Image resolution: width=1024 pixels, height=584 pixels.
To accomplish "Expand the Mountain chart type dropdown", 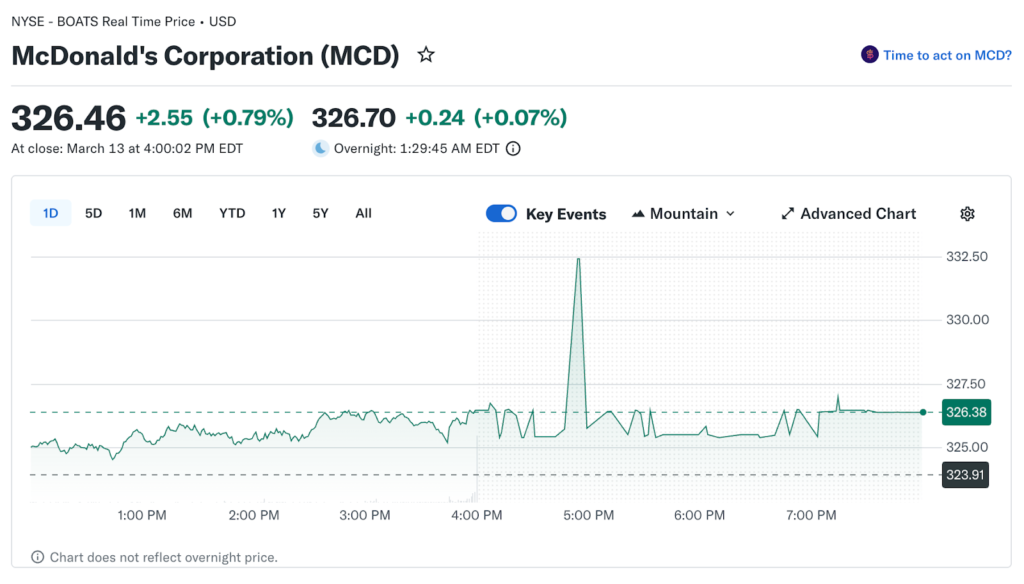I will (684, 214).
